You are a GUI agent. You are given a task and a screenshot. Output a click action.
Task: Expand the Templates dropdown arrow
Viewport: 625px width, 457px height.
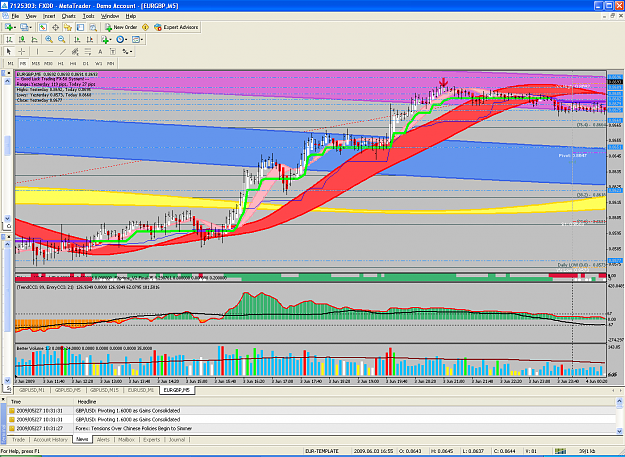coord(142,39)
